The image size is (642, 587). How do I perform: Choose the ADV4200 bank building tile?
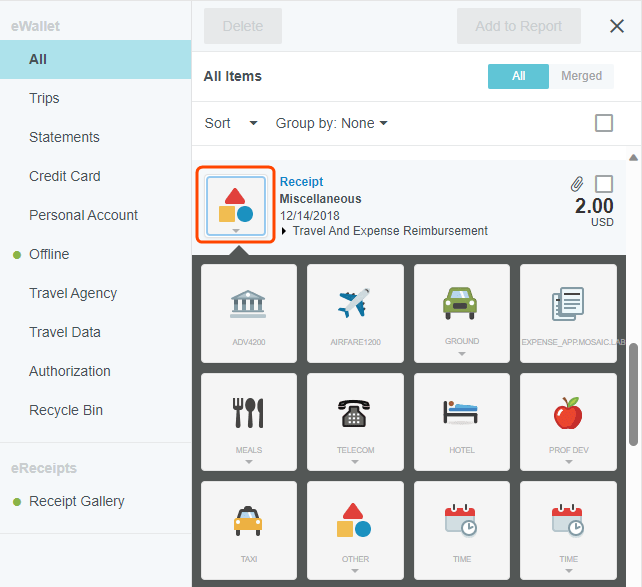(248, 311)
